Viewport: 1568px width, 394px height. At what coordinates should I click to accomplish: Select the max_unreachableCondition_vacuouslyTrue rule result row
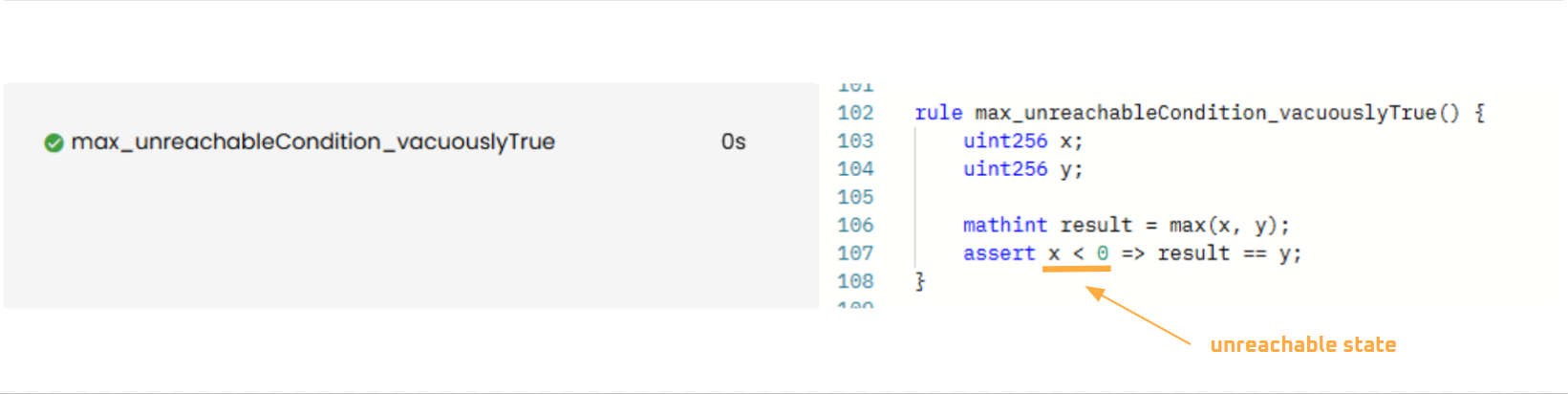tap(312, 142)
